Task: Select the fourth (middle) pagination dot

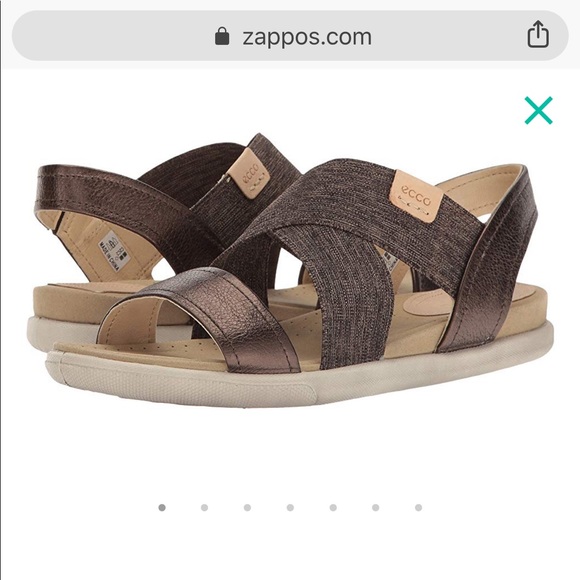Action: coord(290,508)
